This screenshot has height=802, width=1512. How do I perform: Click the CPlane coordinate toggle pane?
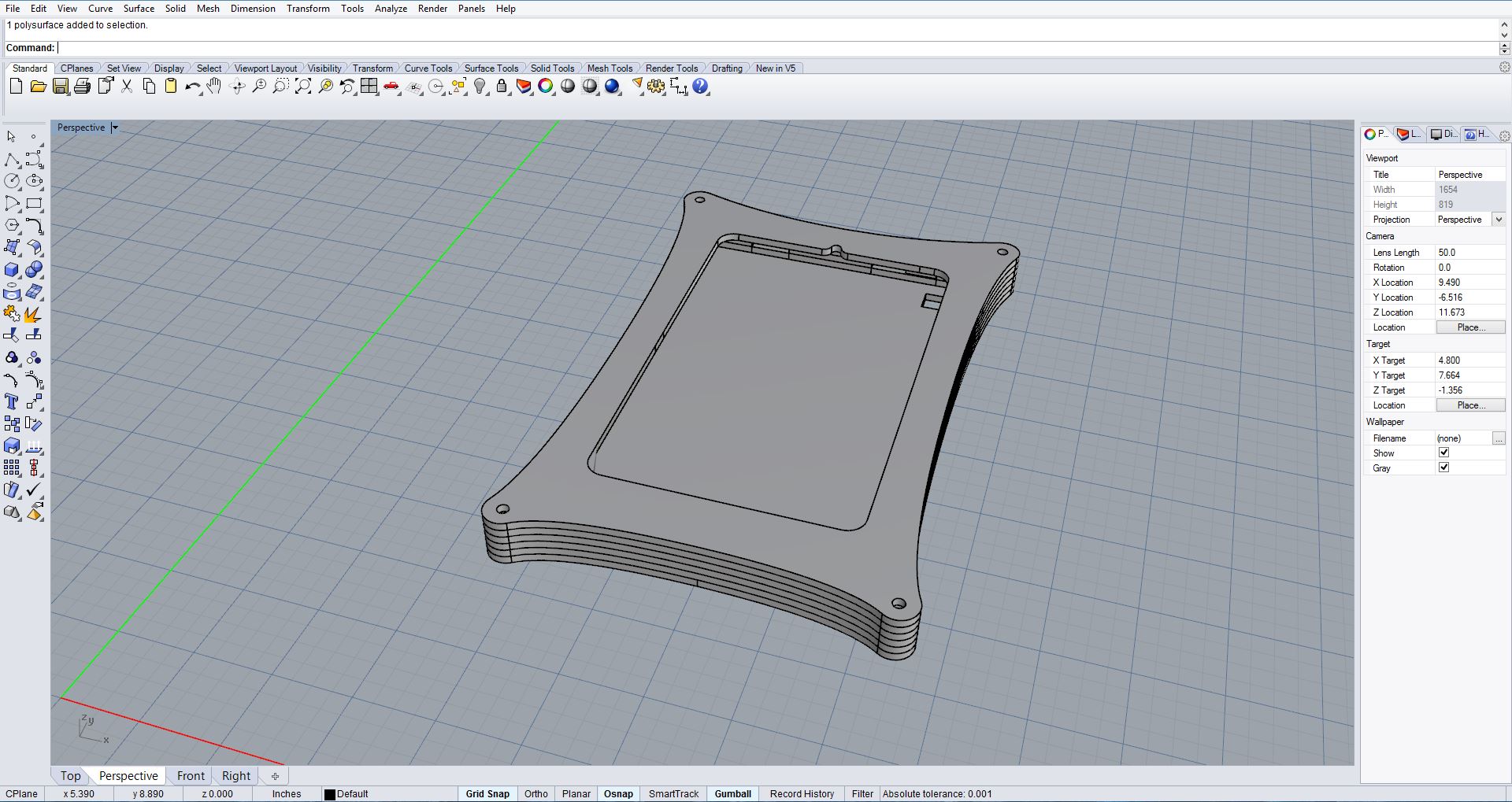(22, 793)
